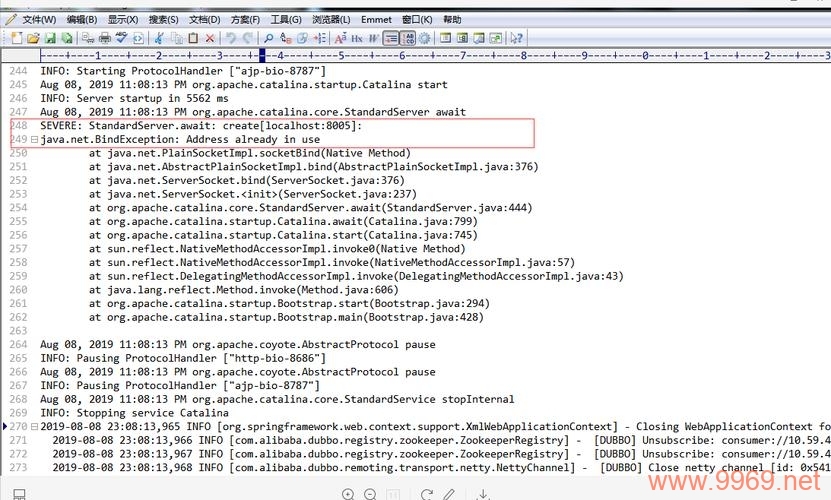Click the Print icon in the toolbar
The height and width of the screenshot is (500, 831).
[104, 38]
